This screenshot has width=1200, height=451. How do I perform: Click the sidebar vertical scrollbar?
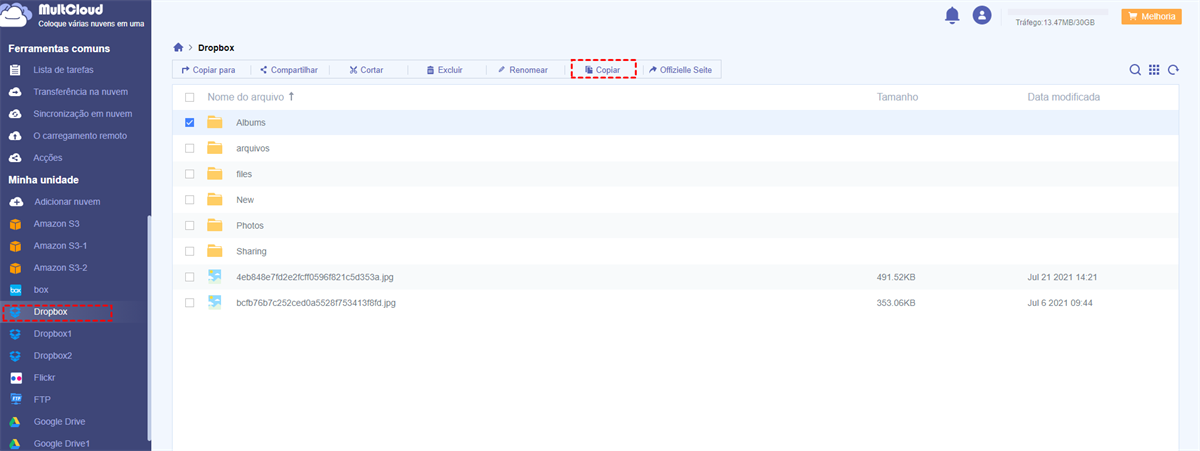pyautogui.click(x=149, y=327)
